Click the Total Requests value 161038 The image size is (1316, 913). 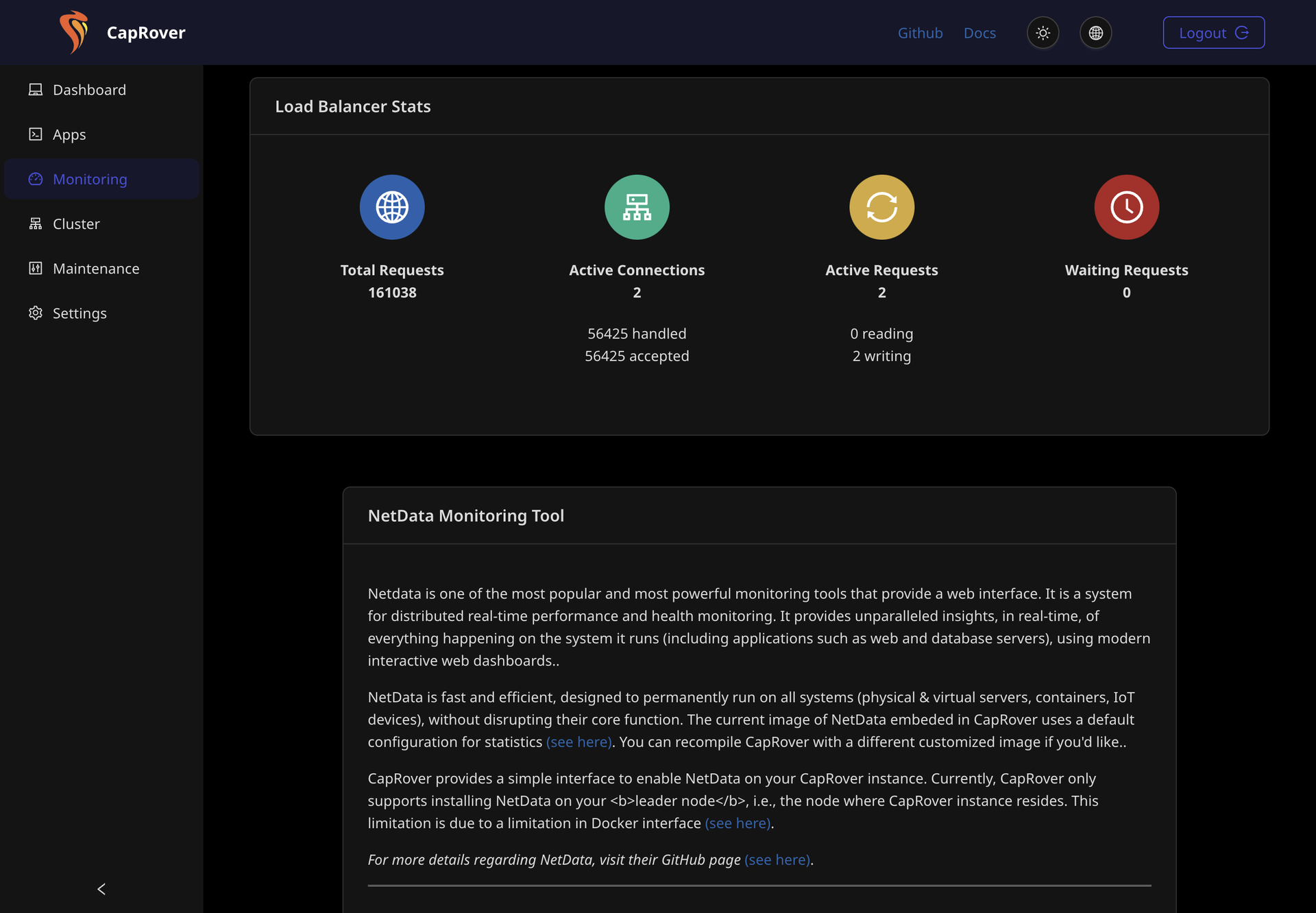(392, 293)
